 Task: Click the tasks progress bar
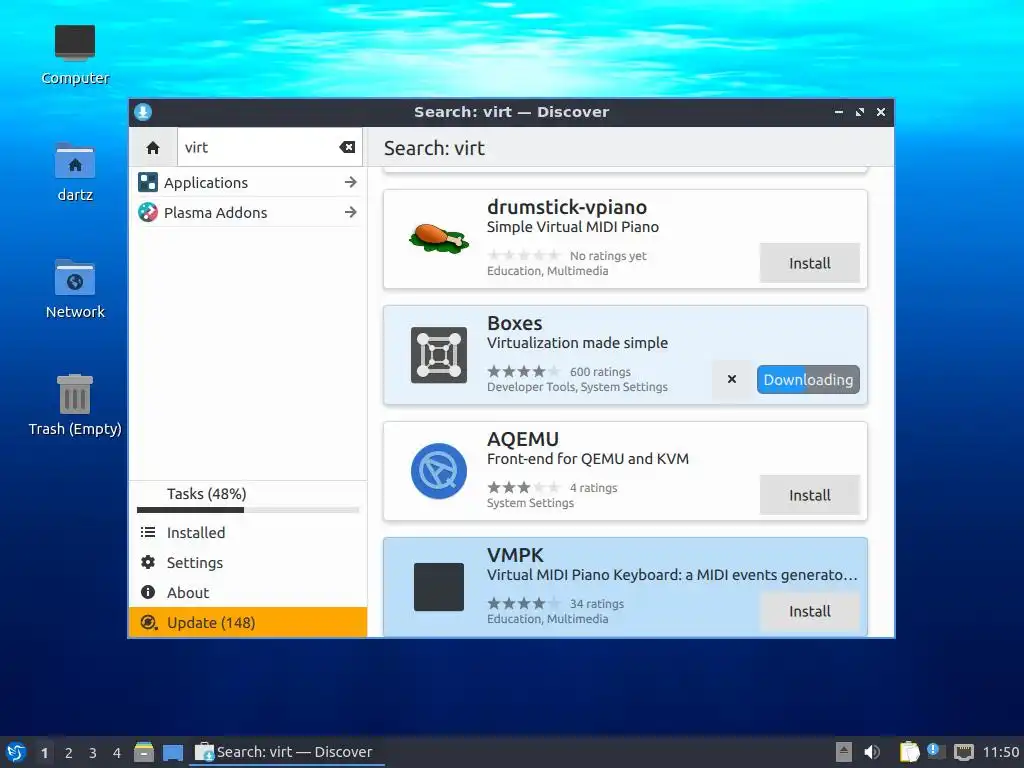tap(248, 510)
